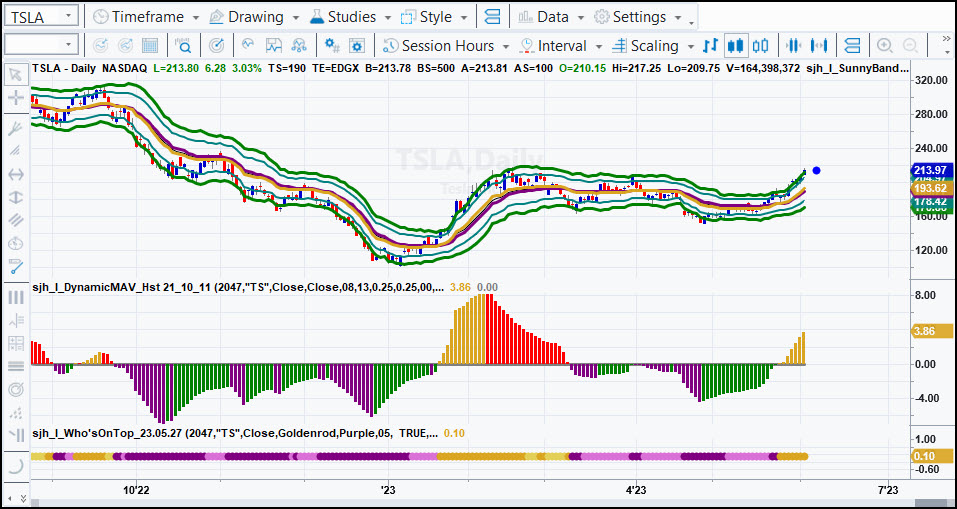
Task: Click the sjh_I_SunnyBand study label
Action: click(x=858, y=68)
